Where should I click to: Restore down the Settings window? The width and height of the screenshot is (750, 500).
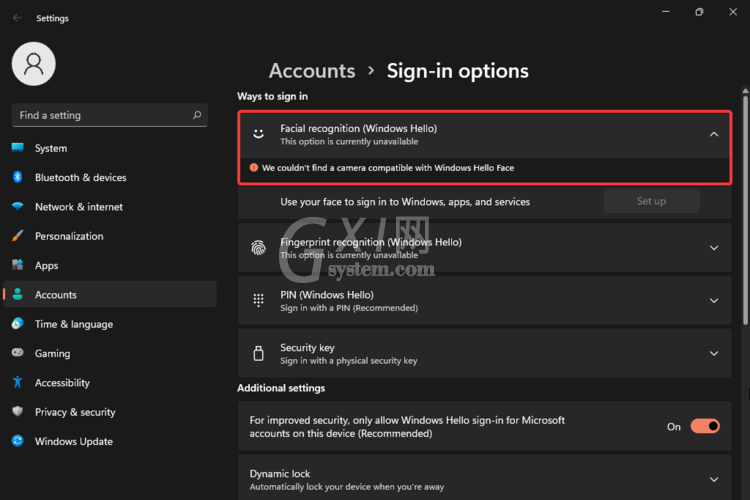(699, 11)
